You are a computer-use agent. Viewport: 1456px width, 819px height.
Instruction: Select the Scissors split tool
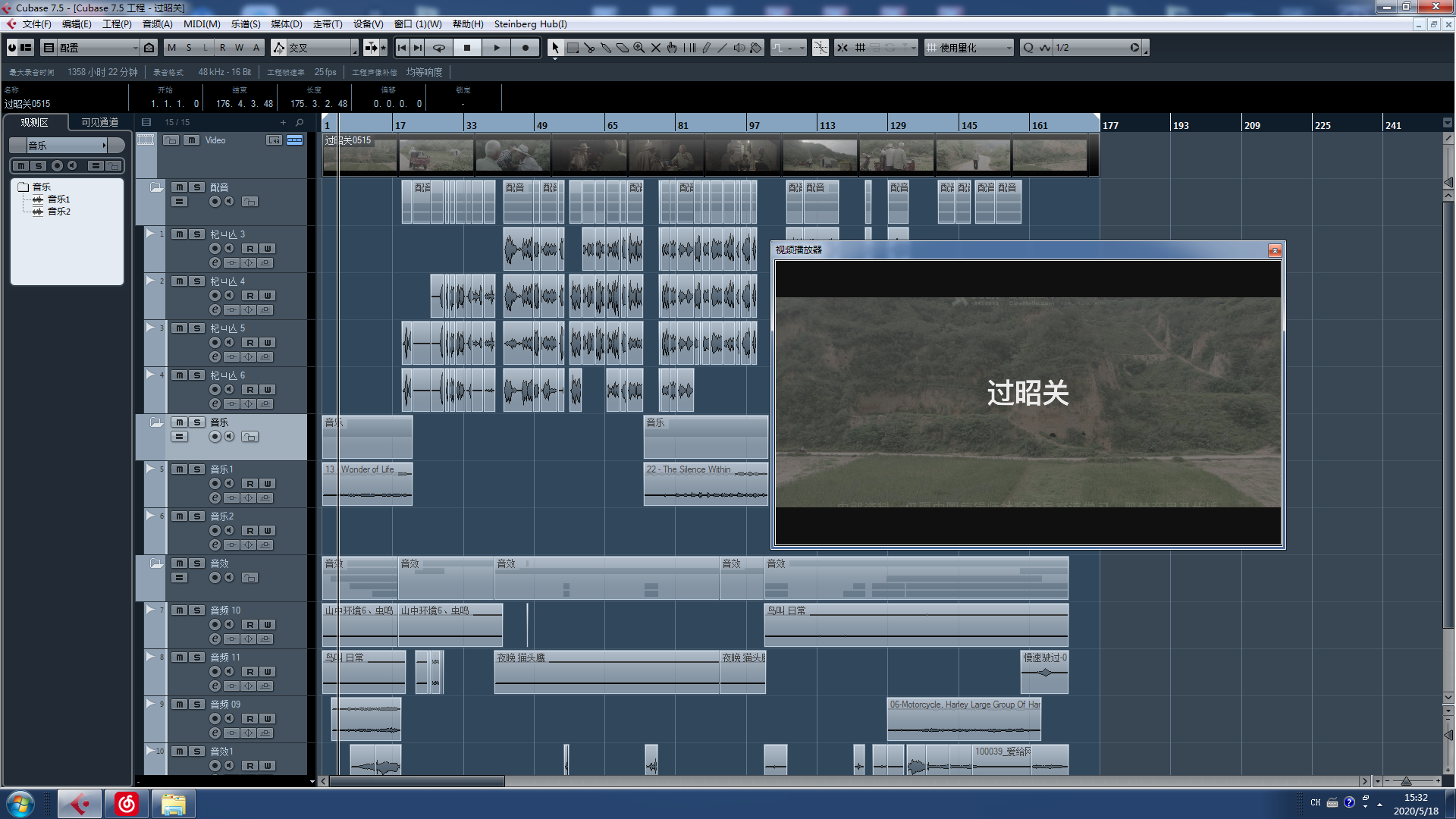point(589,48)
